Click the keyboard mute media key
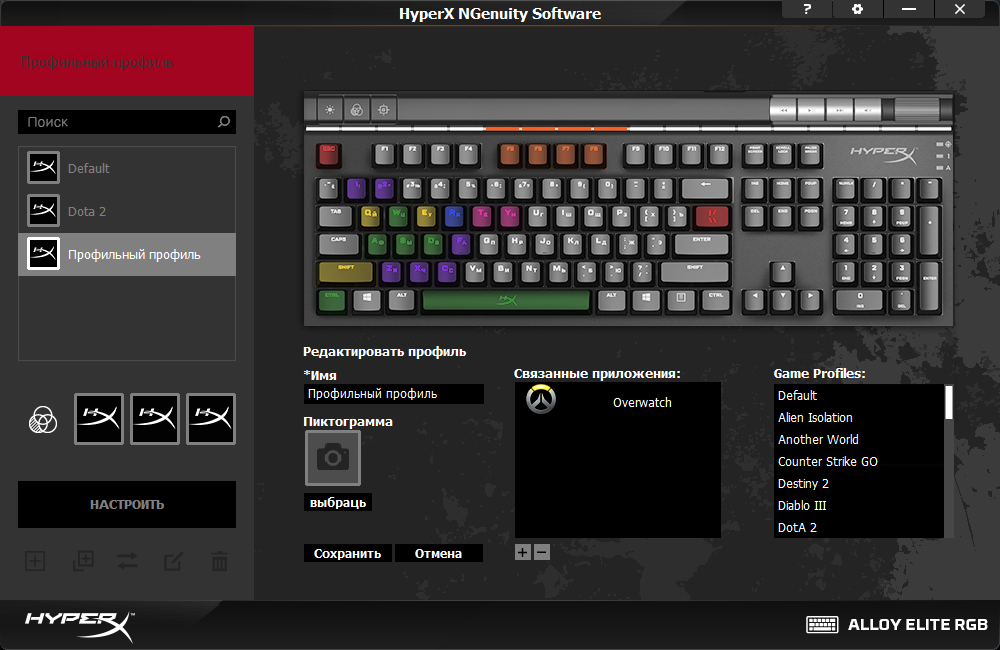Image resolution: width=1000 pixels, height=650 pixels. coord(867,110)
